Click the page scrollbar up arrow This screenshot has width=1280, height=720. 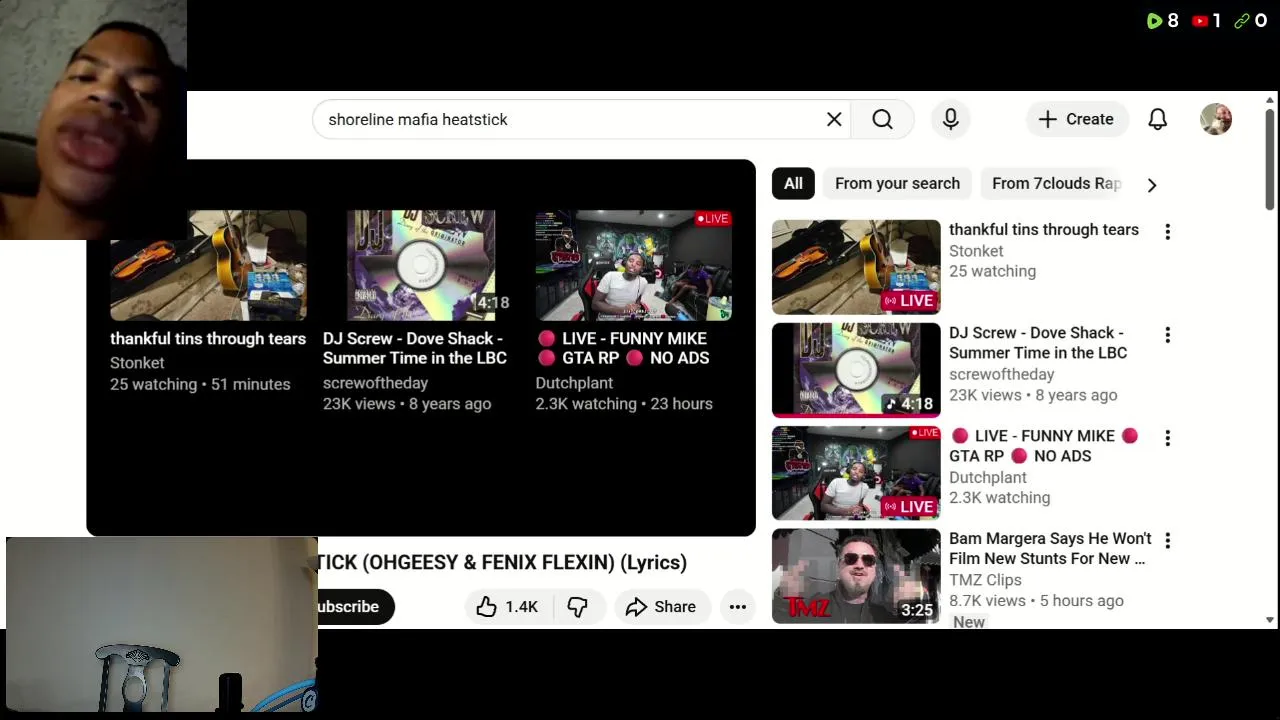click(1270, 99)
